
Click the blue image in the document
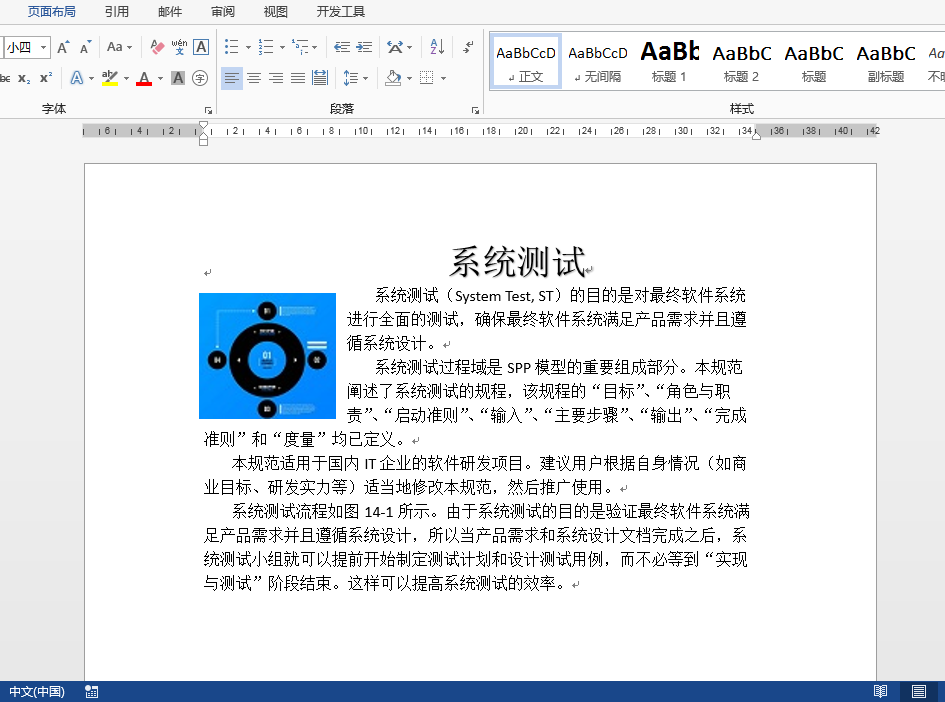click(267, 356)
